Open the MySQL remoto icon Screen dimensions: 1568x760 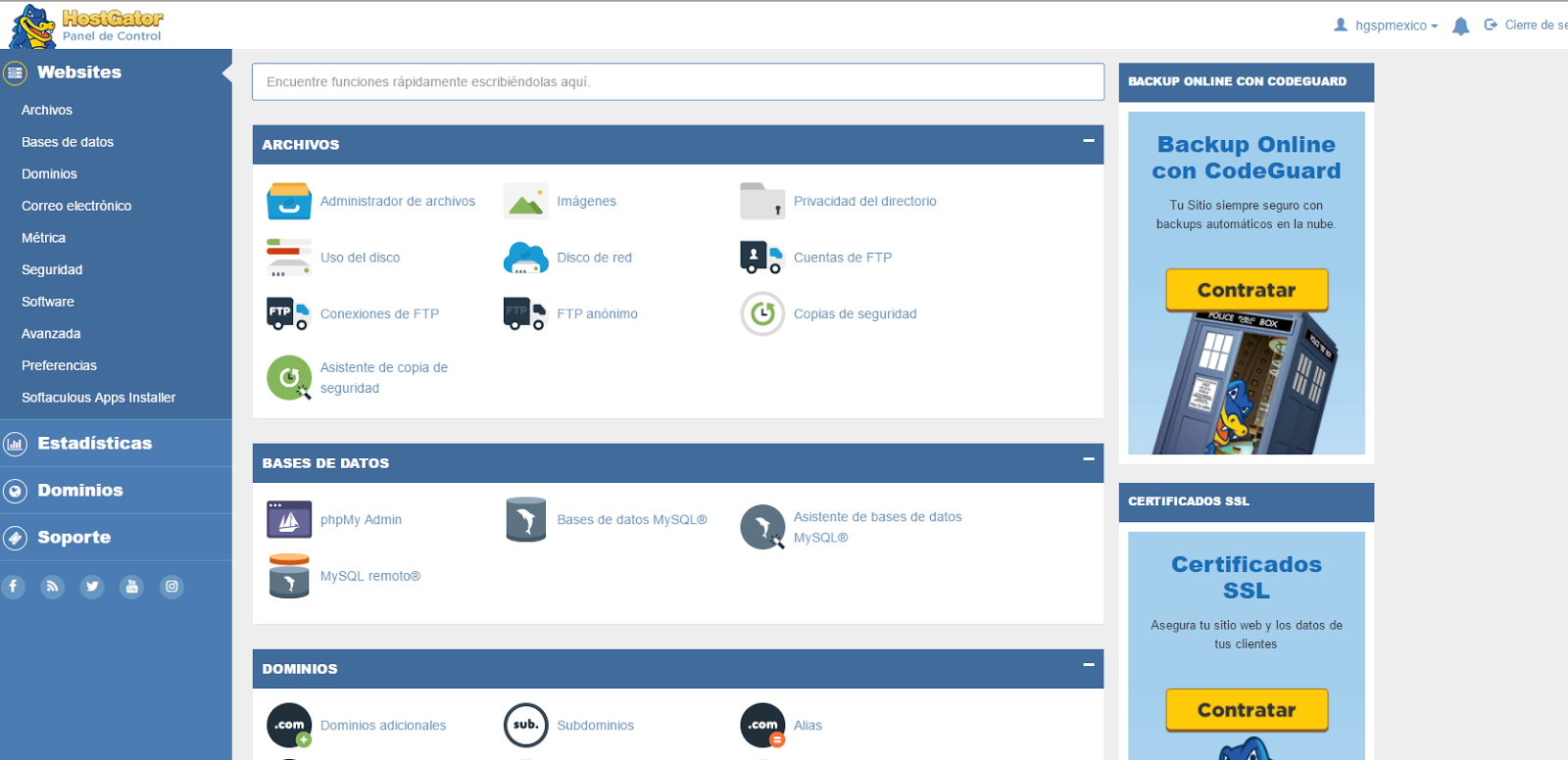pos(289,576)
